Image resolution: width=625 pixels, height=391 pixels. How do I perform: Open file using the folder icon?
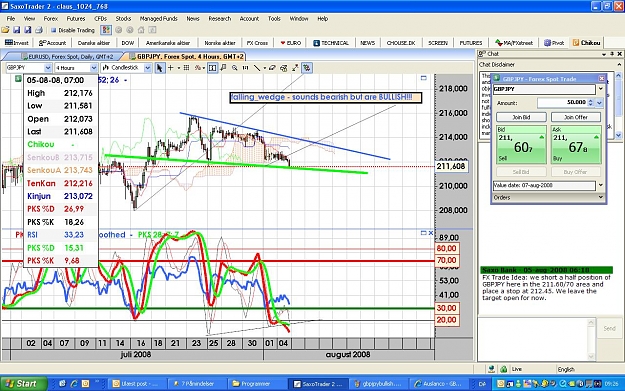pos(6,30)
